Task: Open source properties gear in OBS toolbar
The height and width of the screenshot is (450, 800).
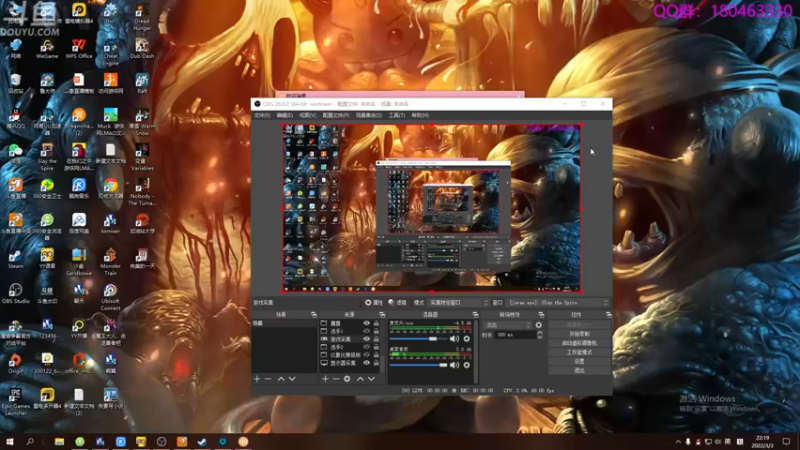Action: (373, 303)
